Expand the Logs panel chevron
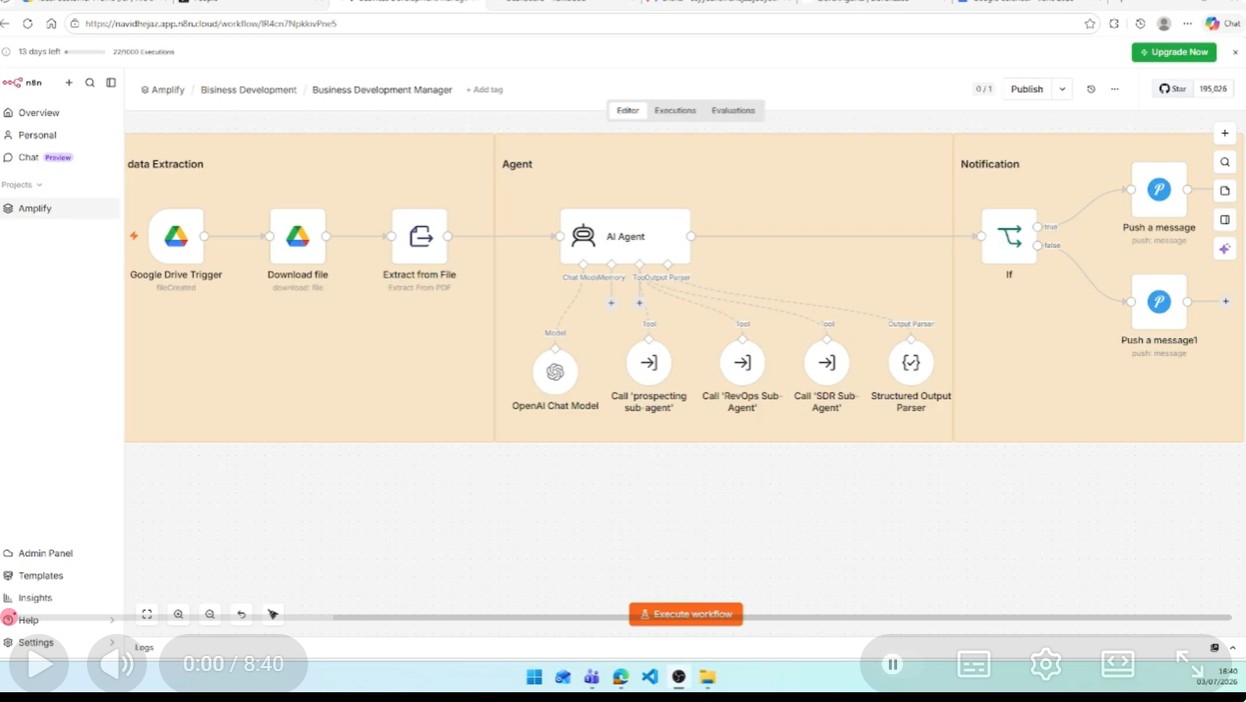The image size is (1246, 702). click(1233, 648)
